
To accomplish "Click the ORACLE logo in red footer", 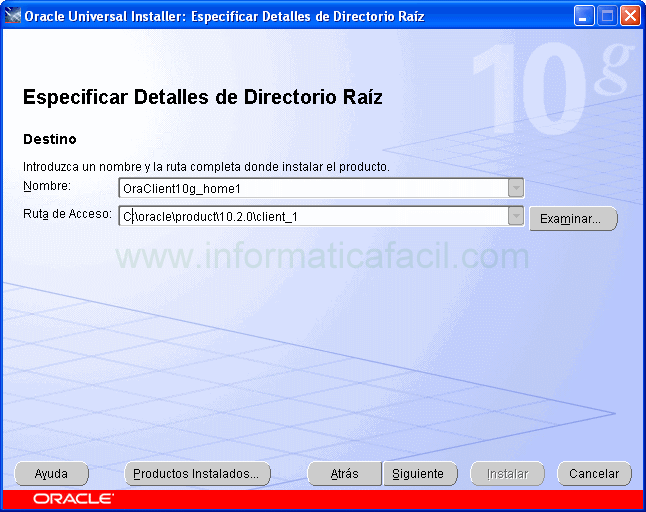I will [73, 499].
